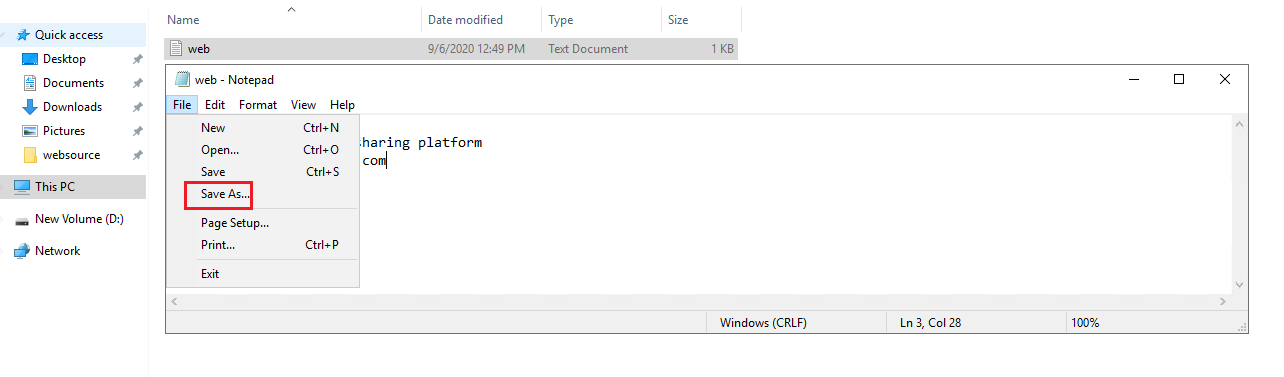Viewport: 1284px width, 377px height.
Task: Open the Format menu in Notepad
Action: (x=258, y=105)
